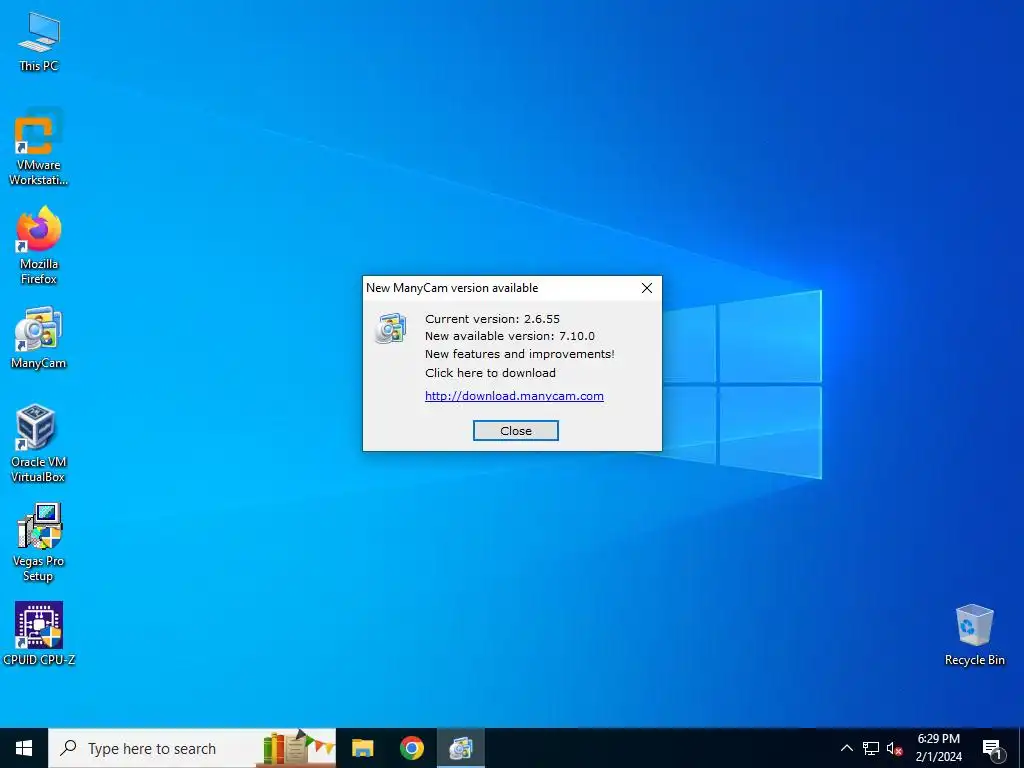Select the Mozilla Firefox desktop shortcut
The image size is (1024, 768).
(x=39, y=246)
